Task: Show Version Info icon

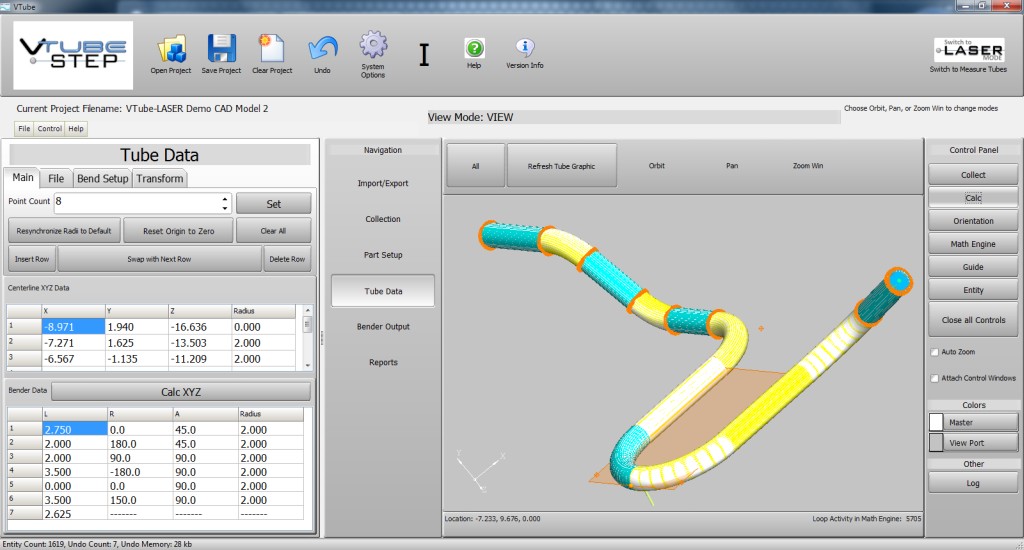Action: (525, 47)
